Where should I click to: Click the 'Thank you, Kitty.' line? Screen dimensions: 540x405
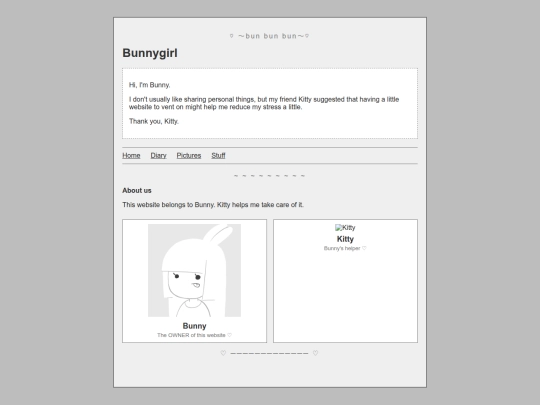pyautogui.click(x=154, y=121)
